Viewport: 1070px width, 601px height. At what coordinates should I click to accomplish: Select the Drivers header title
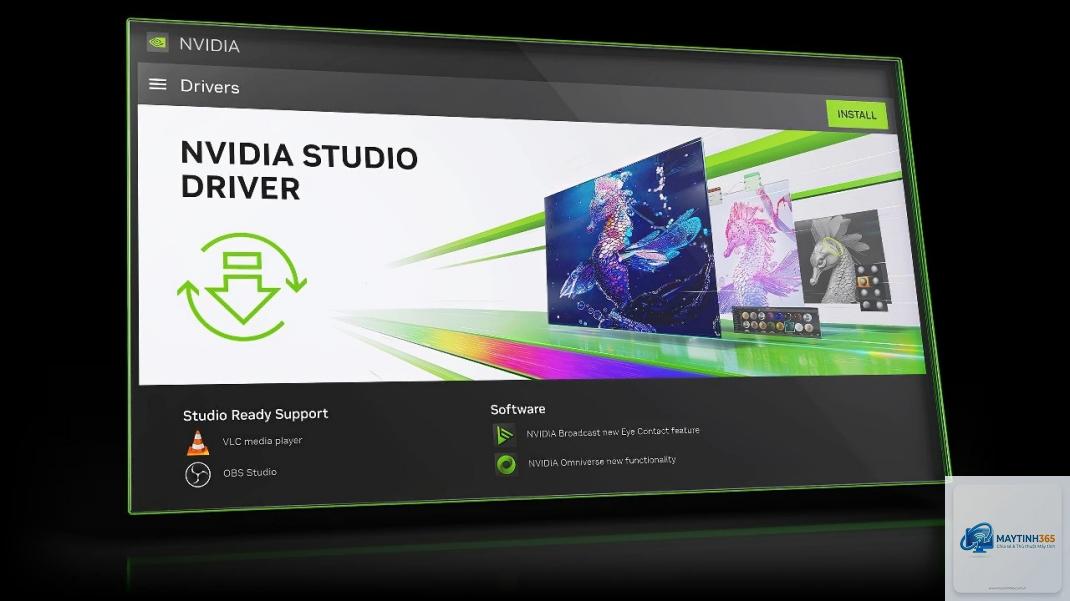point(209,87)
